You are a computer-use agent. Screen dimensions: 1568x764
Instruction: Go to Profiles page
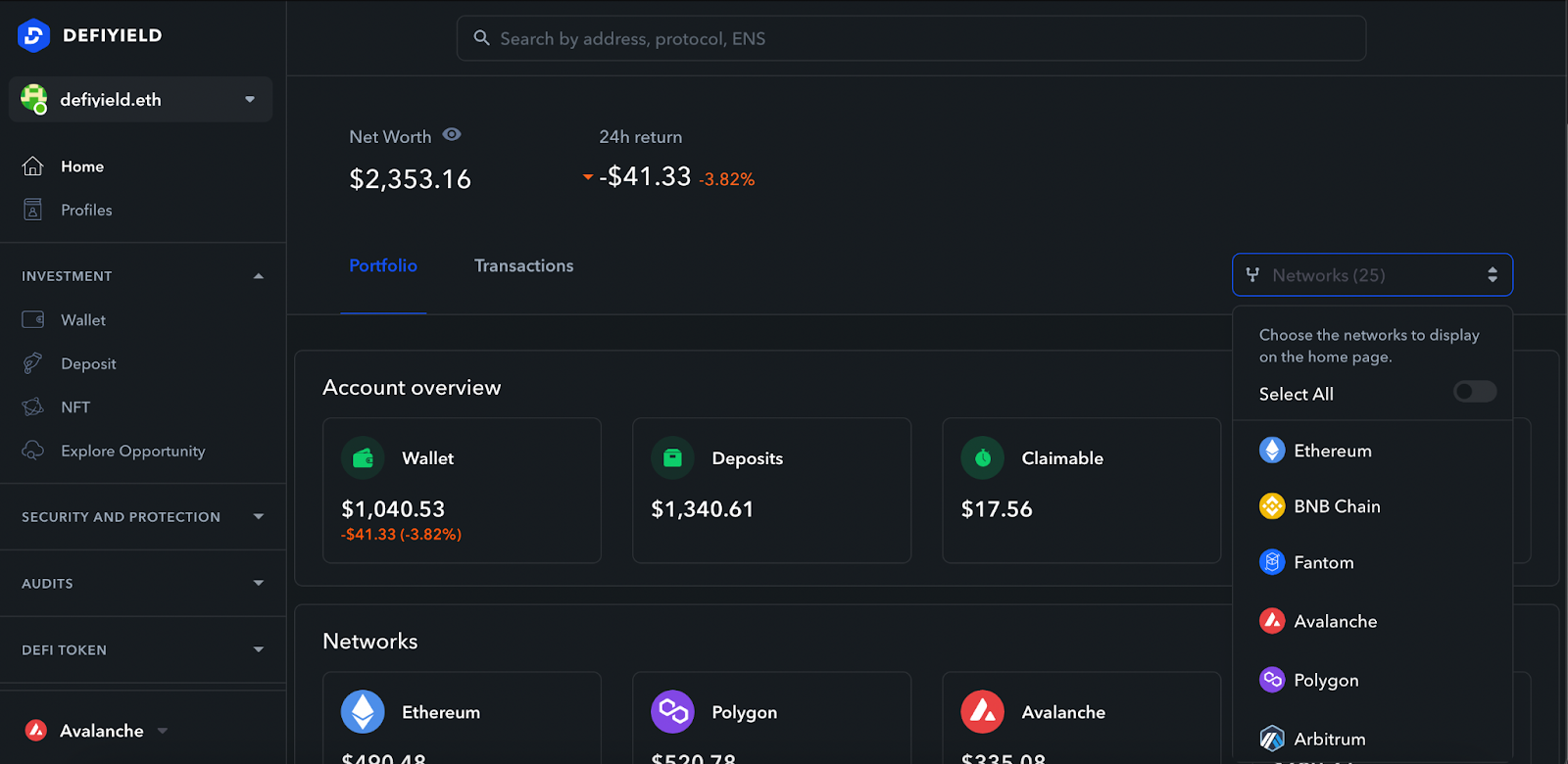point(86,211)
